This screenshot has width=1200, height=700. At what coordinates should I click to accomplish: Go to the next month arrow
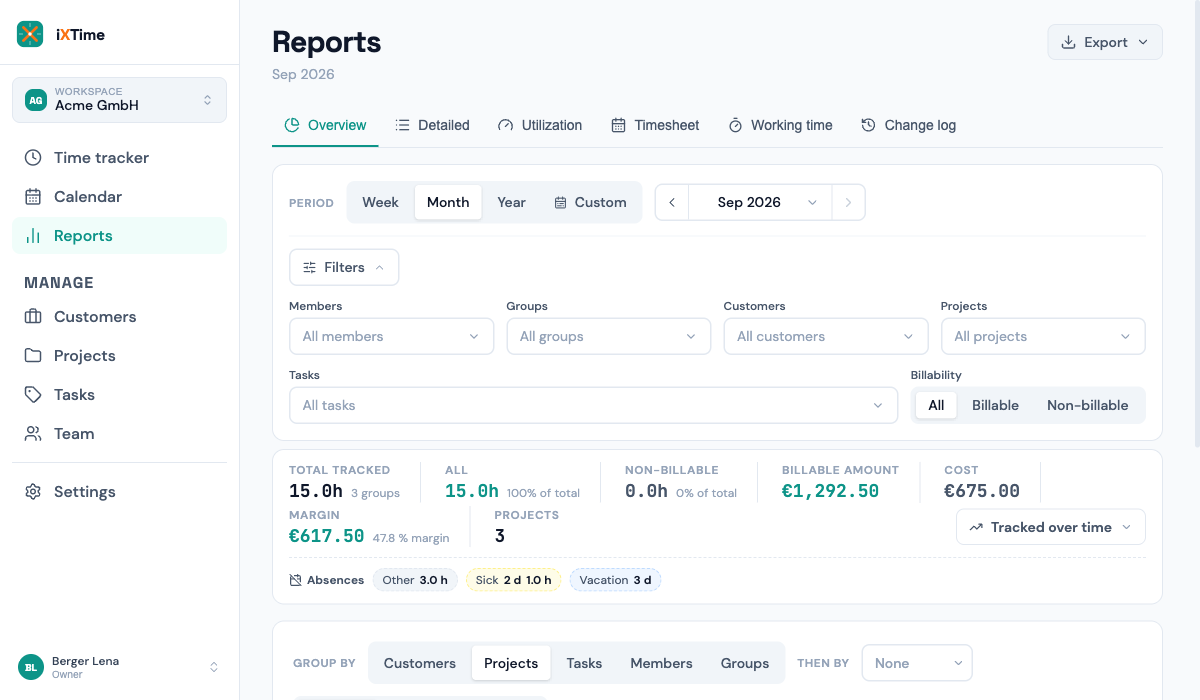click(x=848, y=202)
